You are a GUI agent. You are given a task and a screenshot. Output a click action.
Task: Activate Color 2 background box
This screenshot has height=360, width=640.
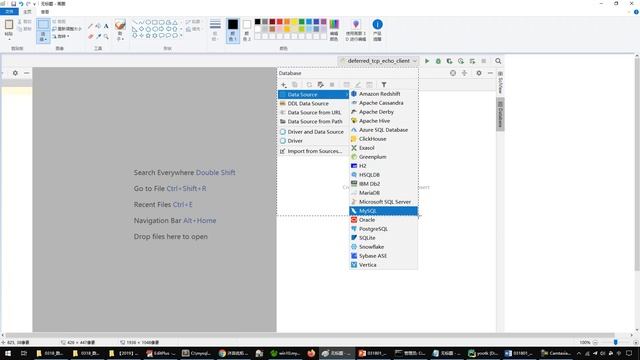click(247, 30)
